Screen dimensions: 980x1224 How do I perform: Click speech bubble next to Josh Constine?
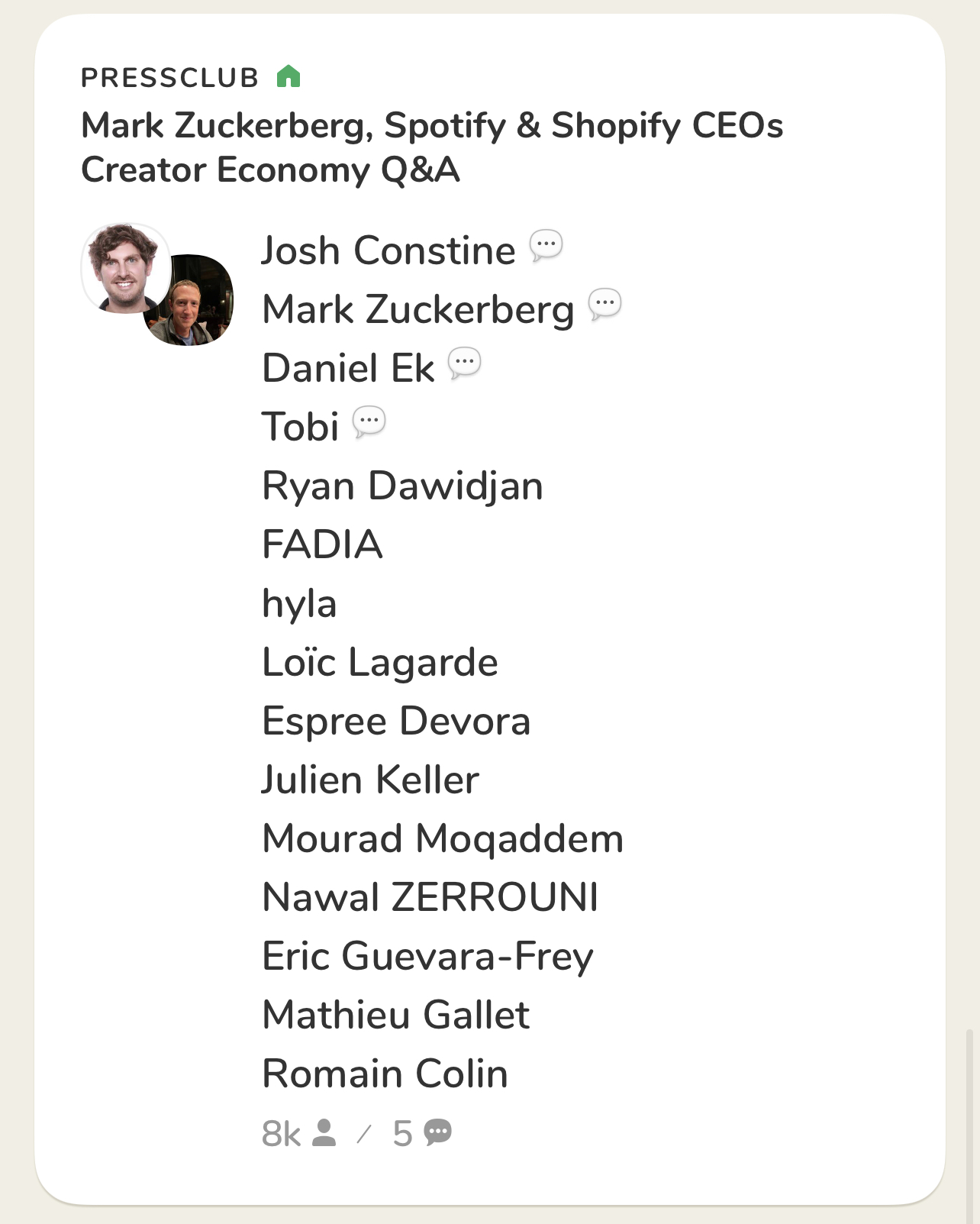pyautogui.click(x=546, y=246)
